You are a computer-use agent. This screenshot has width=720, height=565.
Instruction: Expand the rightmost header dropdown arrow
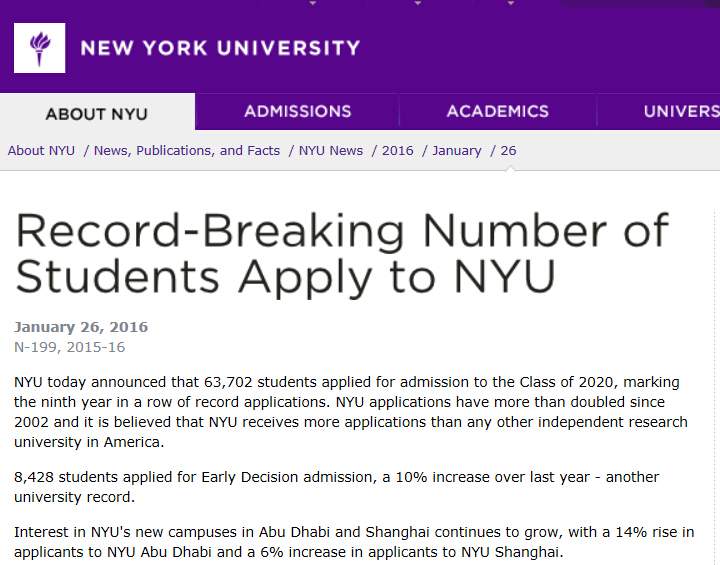click(510, 4)
